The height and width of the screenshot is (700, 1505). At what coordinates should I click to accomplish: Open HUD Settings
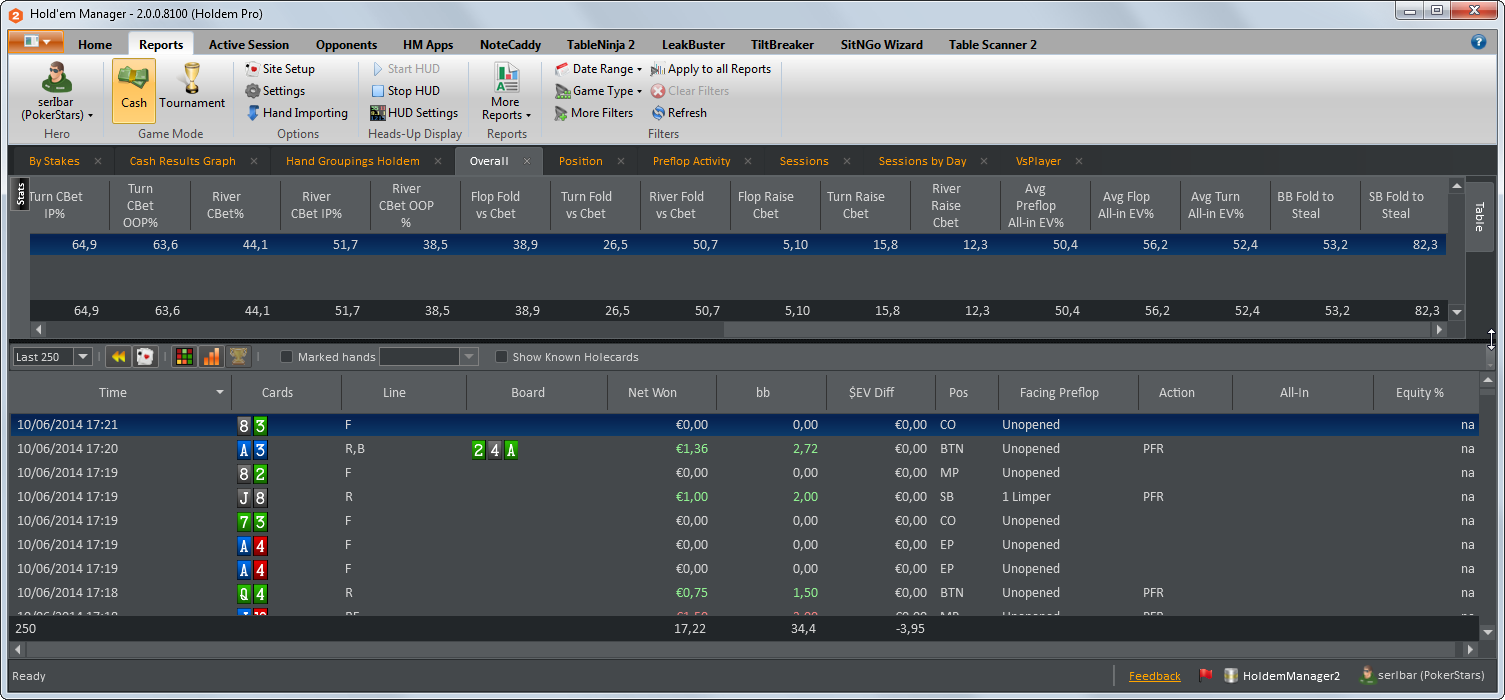(414, 113)
